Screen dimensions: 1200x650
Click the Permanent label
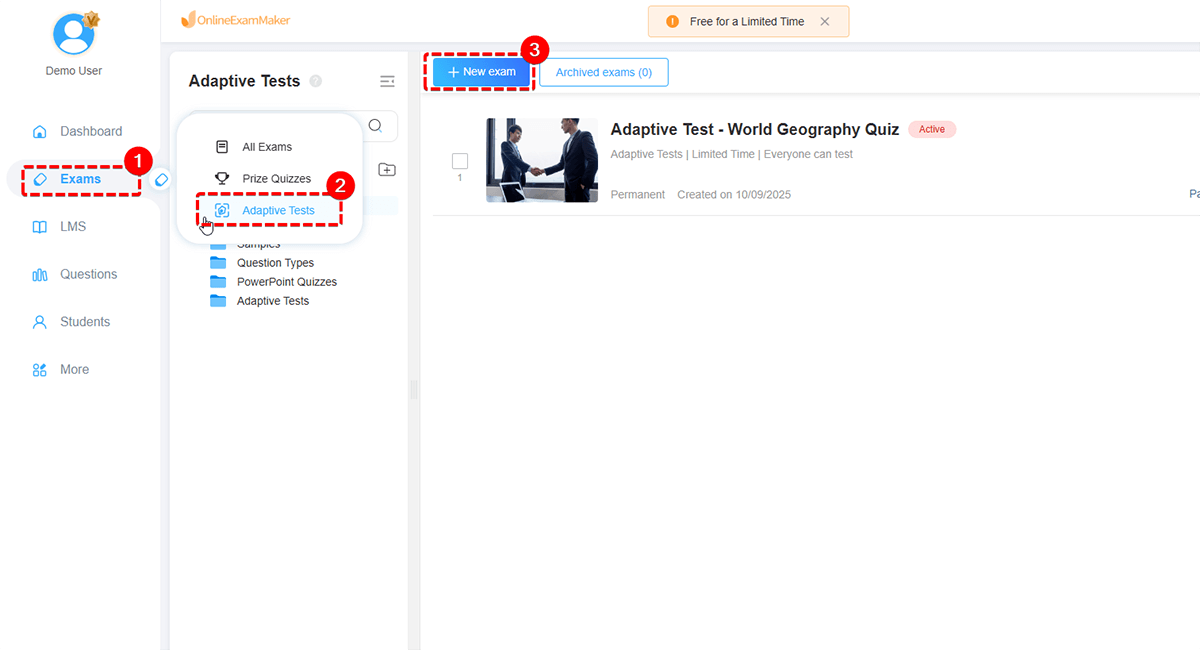point(638,194)
